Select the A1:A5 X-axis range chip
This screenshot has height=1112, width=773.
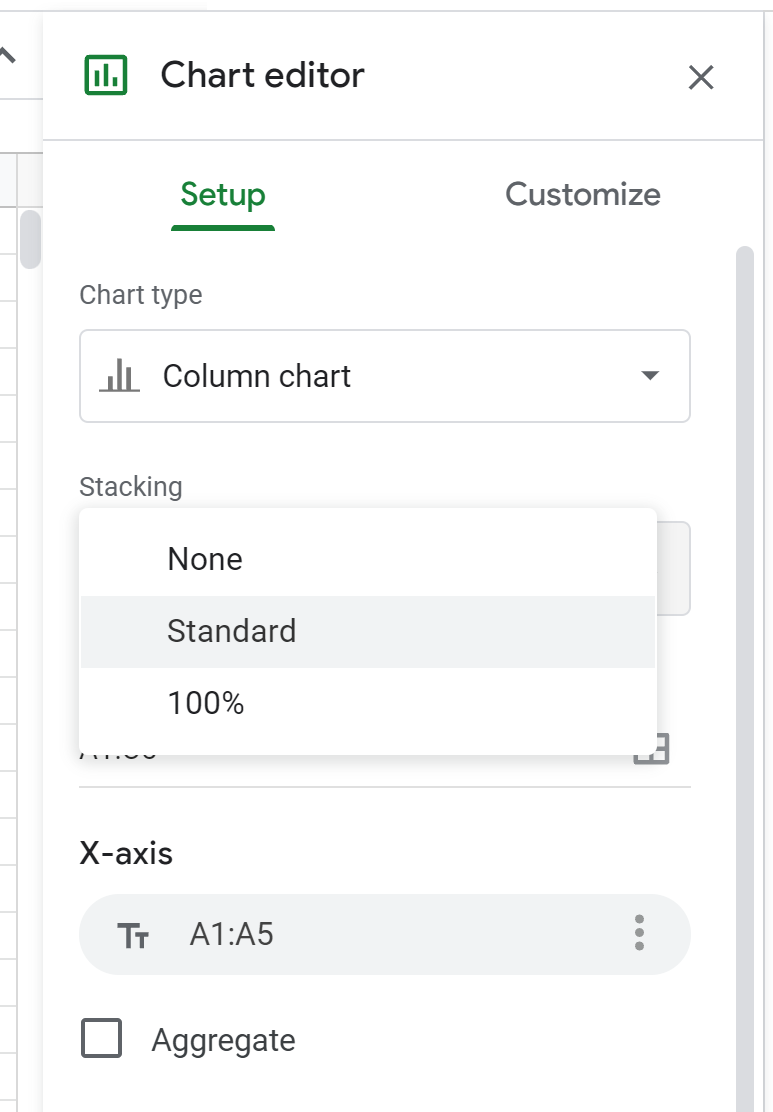[232, 934]
